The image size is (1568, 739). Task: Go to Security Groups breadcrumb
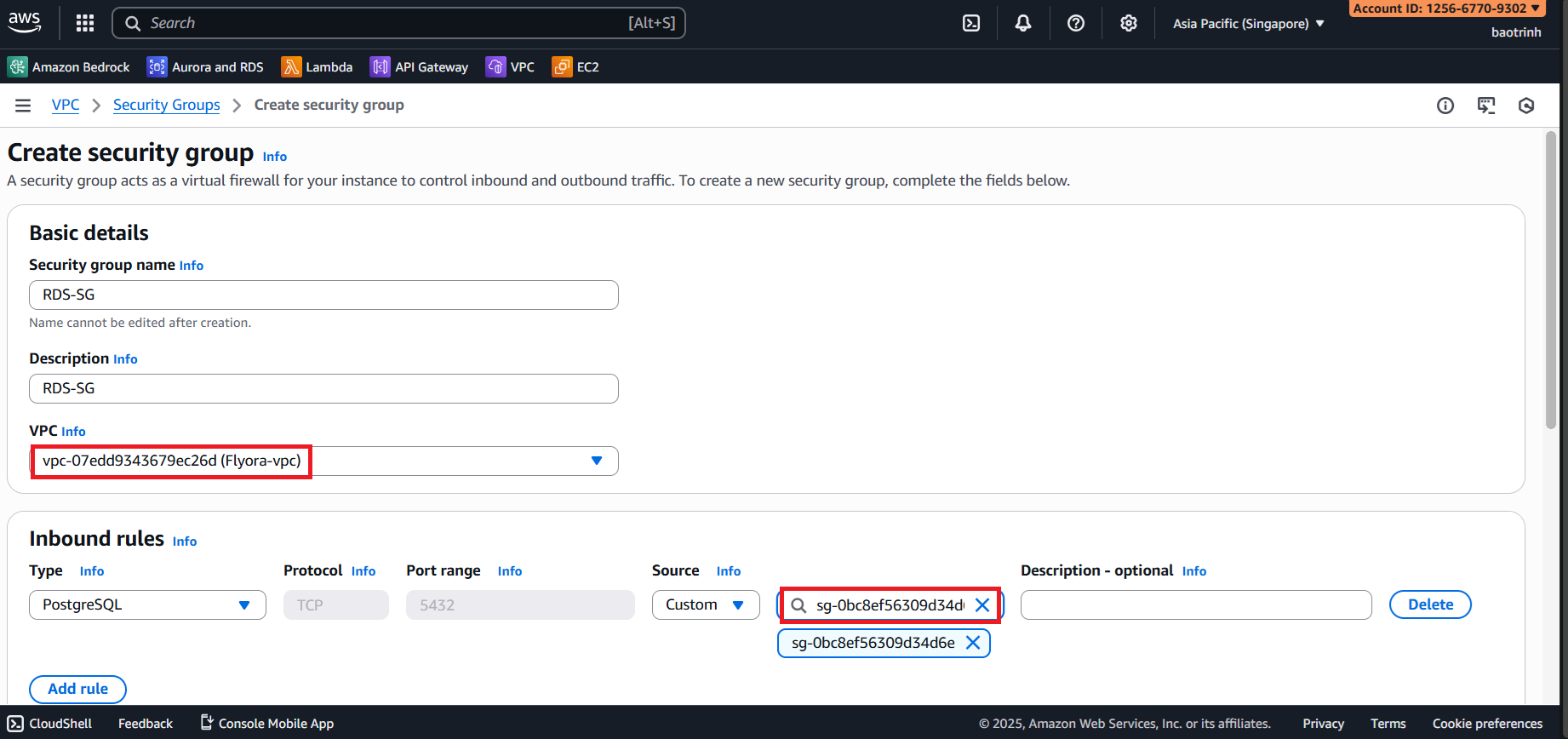pyautogui.click(x=166, y=105)
